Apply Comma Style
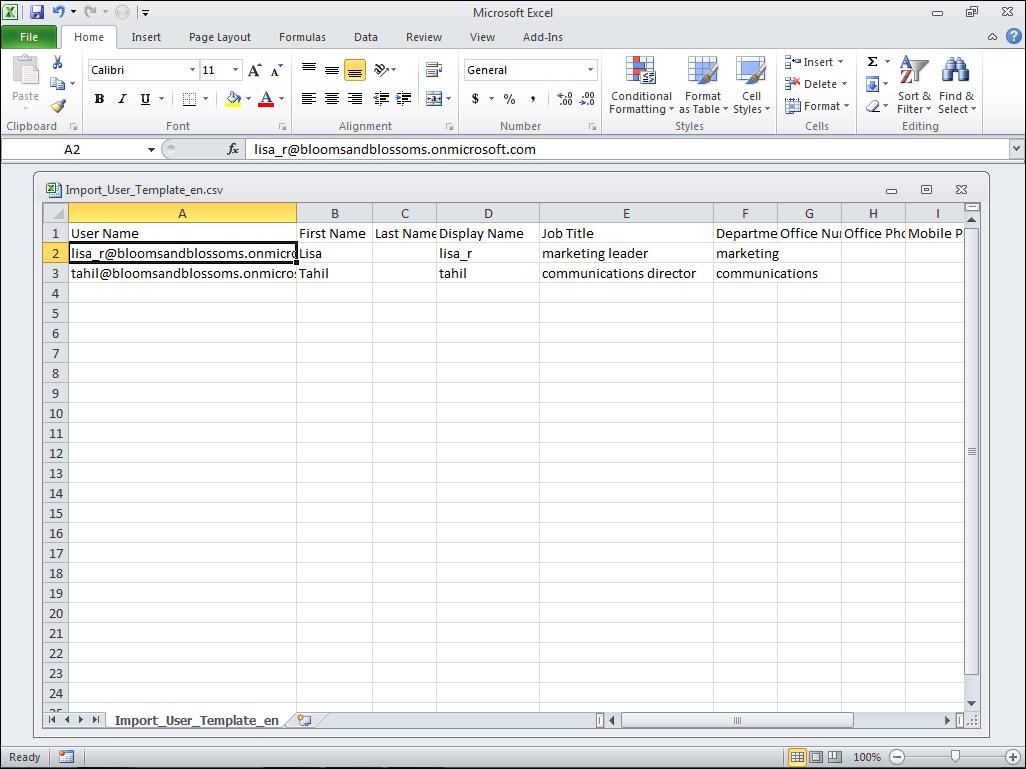Viewport: 1026px width, 769px height. pyautogui.click(x=533, y=99)
